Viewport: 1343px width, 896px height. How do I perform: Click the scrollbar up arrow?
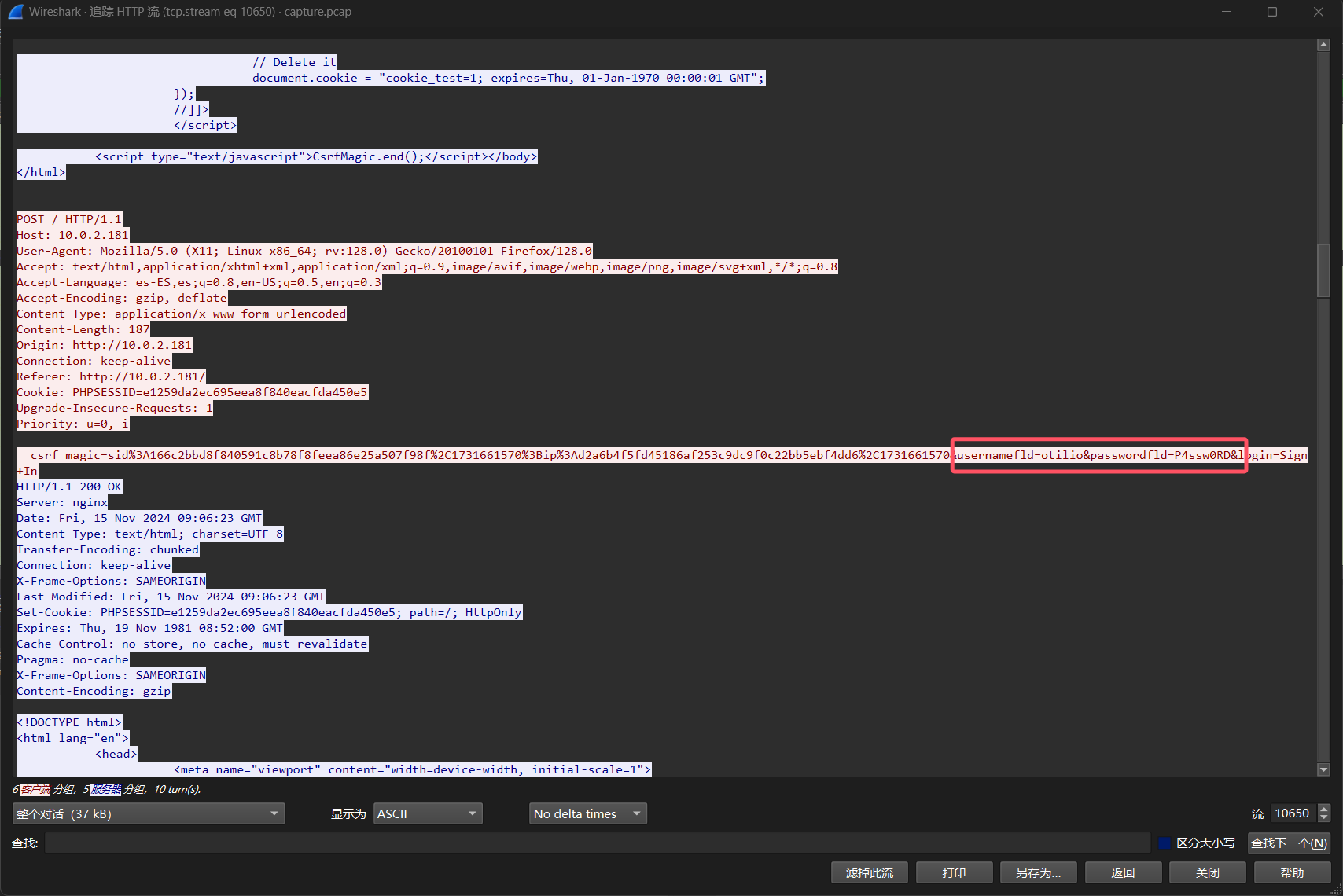tap(1324, 45)
